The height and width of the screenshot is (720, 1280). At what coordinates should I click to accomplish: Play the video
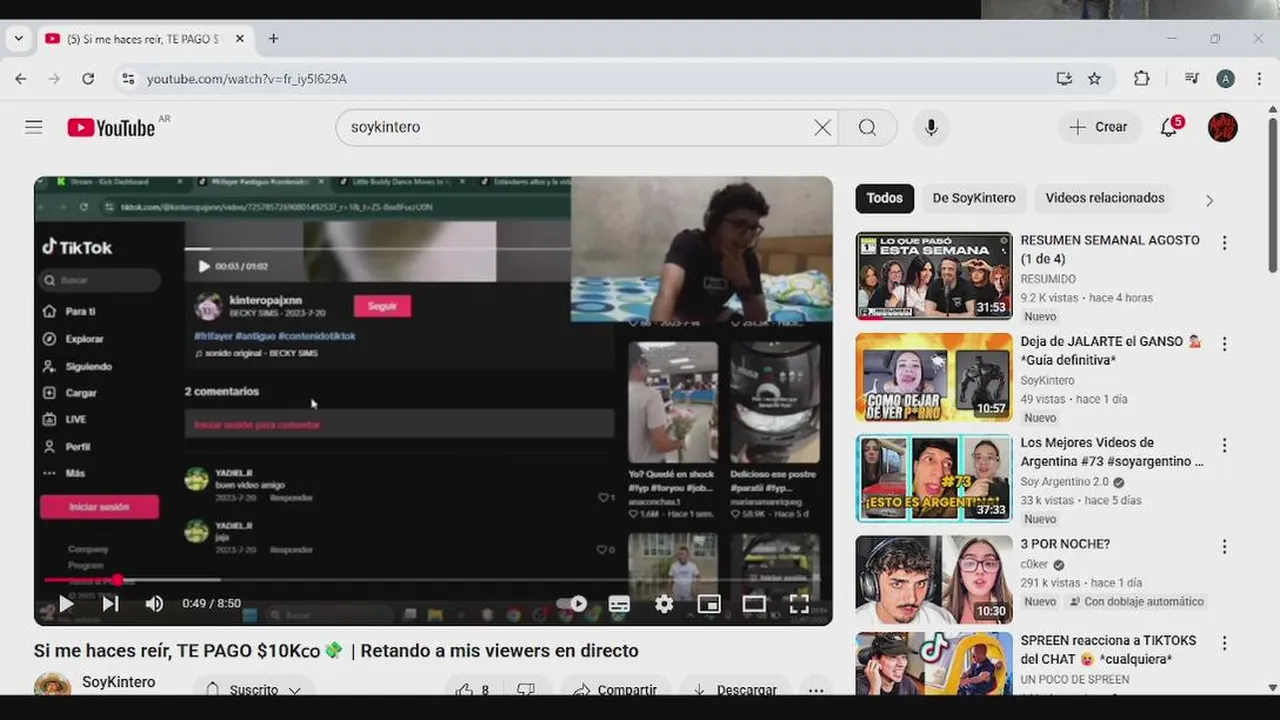[66, 603]
